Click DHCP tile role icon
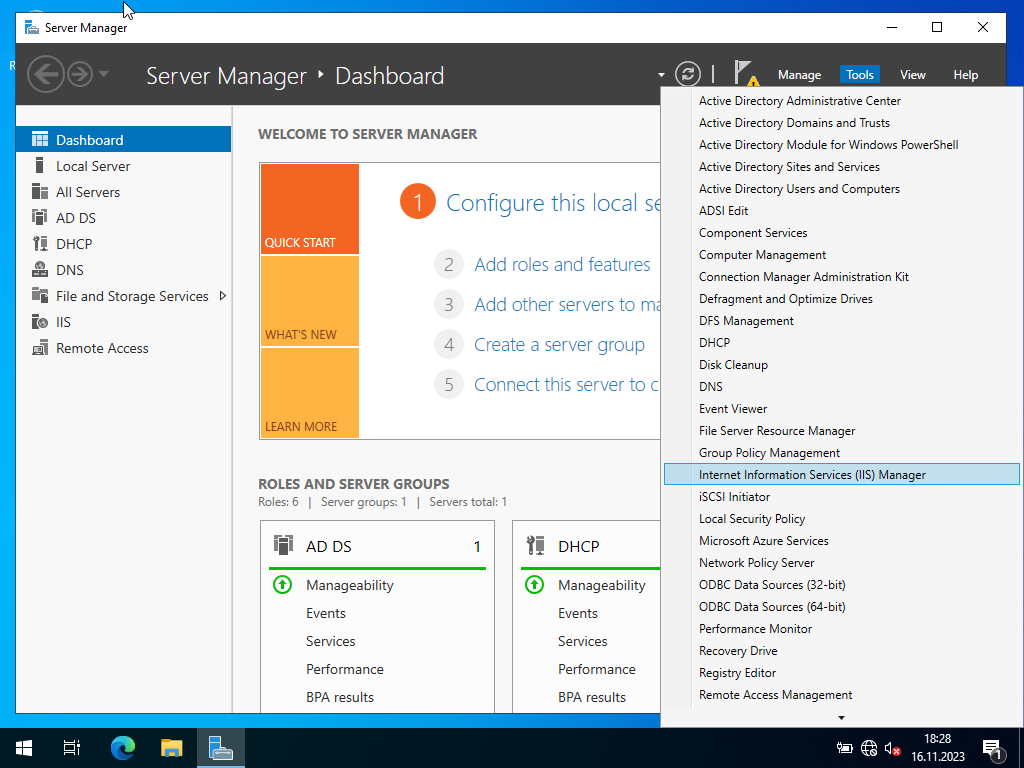This screenshot has height=768, width=1024. click(536, 545)
